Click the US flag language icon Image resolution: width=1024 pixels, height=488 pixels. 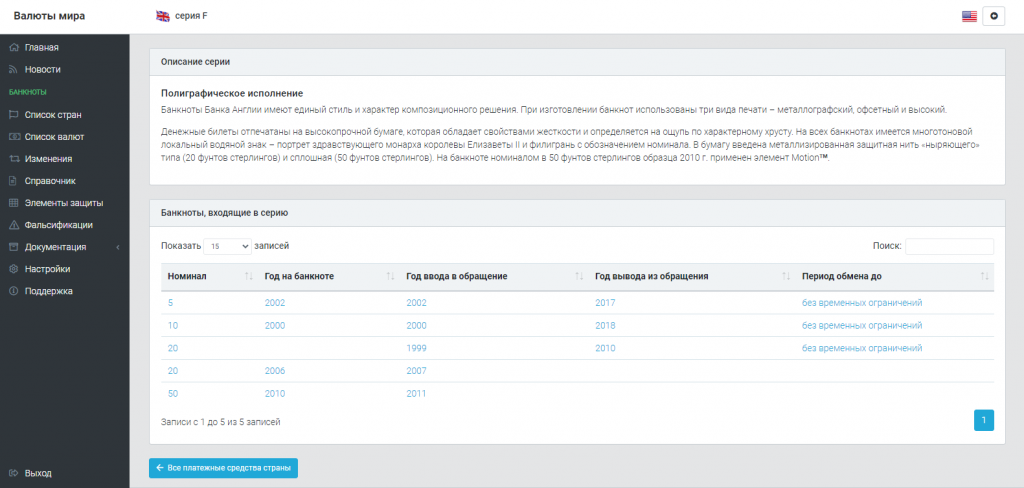(x=969, y=16)
